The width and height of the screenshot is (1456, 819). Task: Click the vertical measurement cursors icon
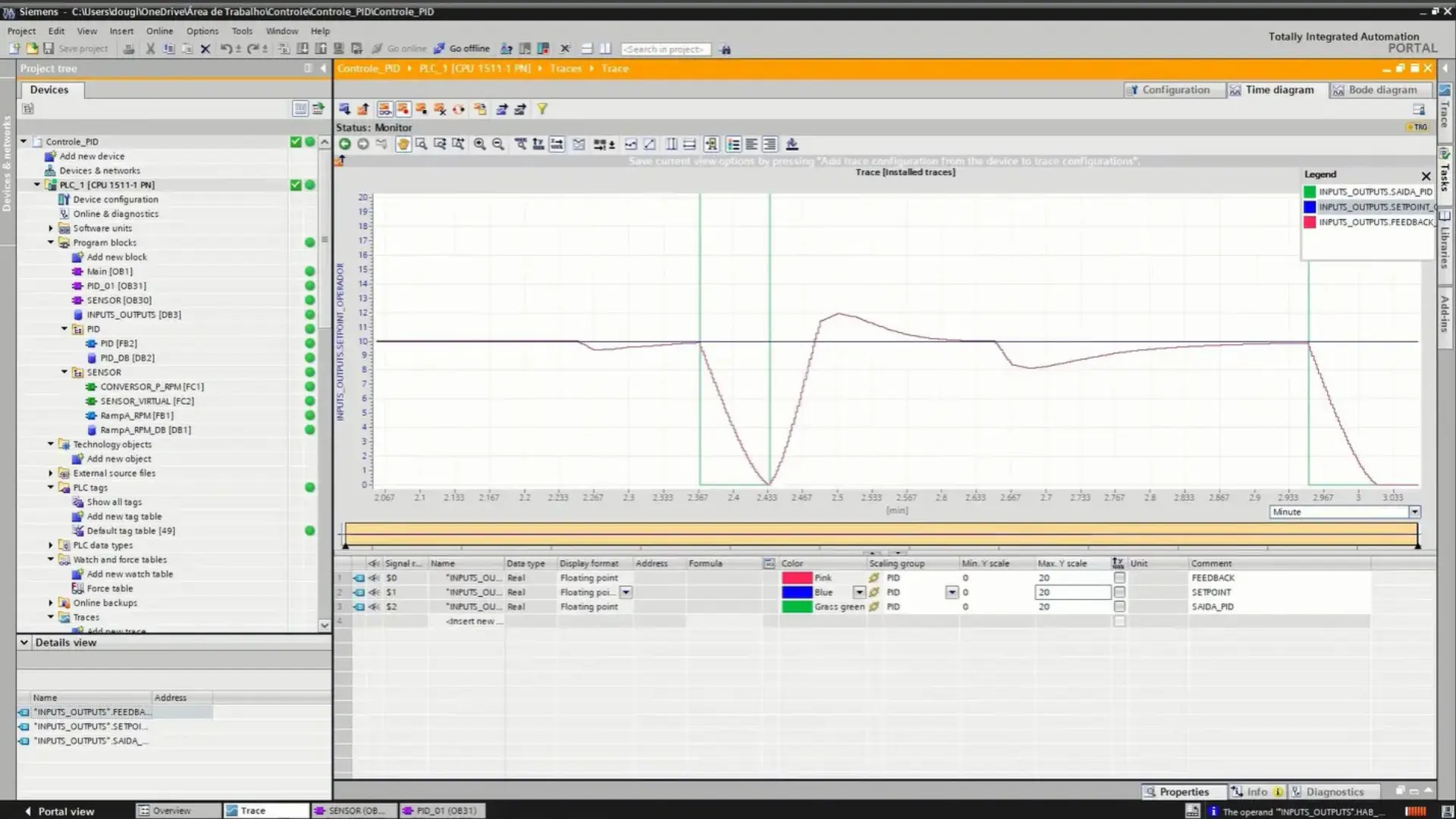(x=671, y=144)
